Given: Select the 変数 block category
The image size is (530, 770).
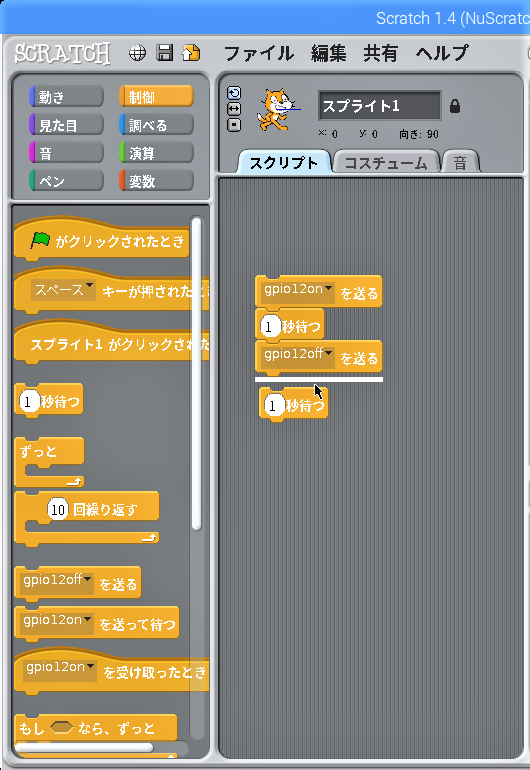Looking at the screenshot, I should [156, 181].
